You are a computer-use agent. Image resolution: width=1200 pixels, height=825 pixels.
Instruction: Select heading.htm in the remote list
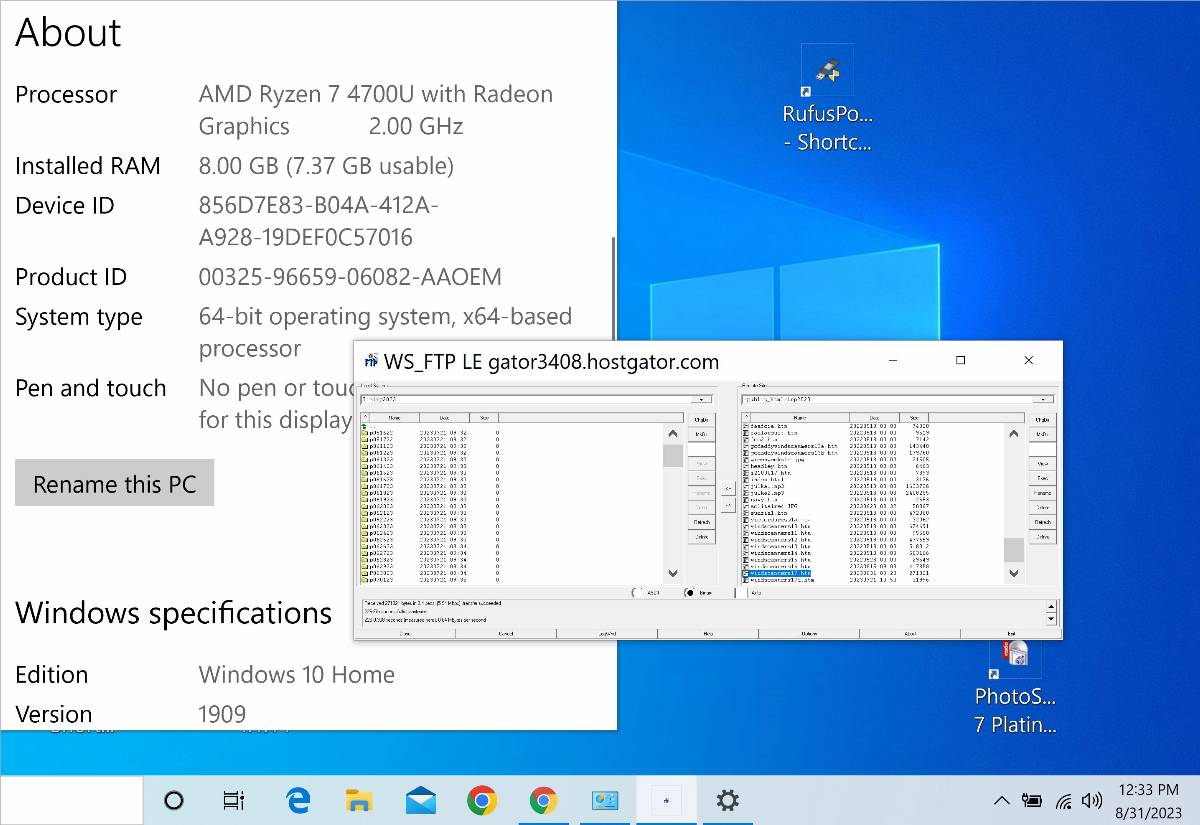(769, 466)
